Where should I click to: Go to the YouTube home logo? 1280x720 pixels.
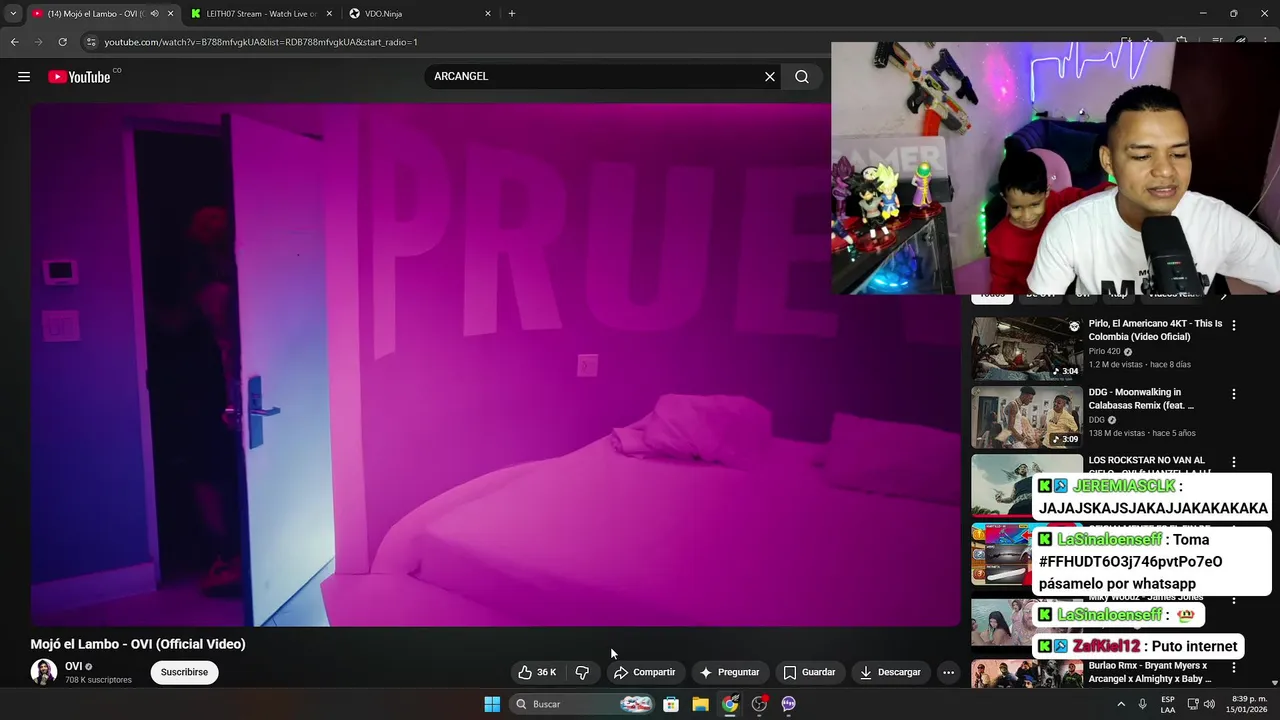point(79,77)
